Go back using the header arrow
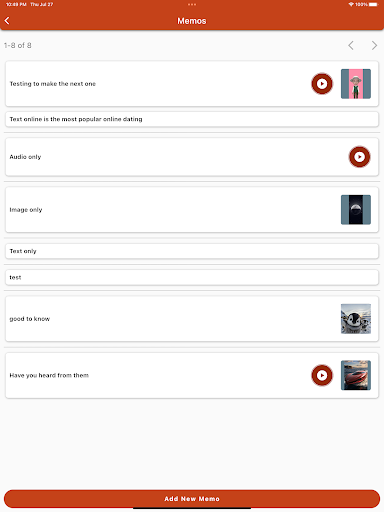Screen dimensions: 384x512 click(7, 21)
